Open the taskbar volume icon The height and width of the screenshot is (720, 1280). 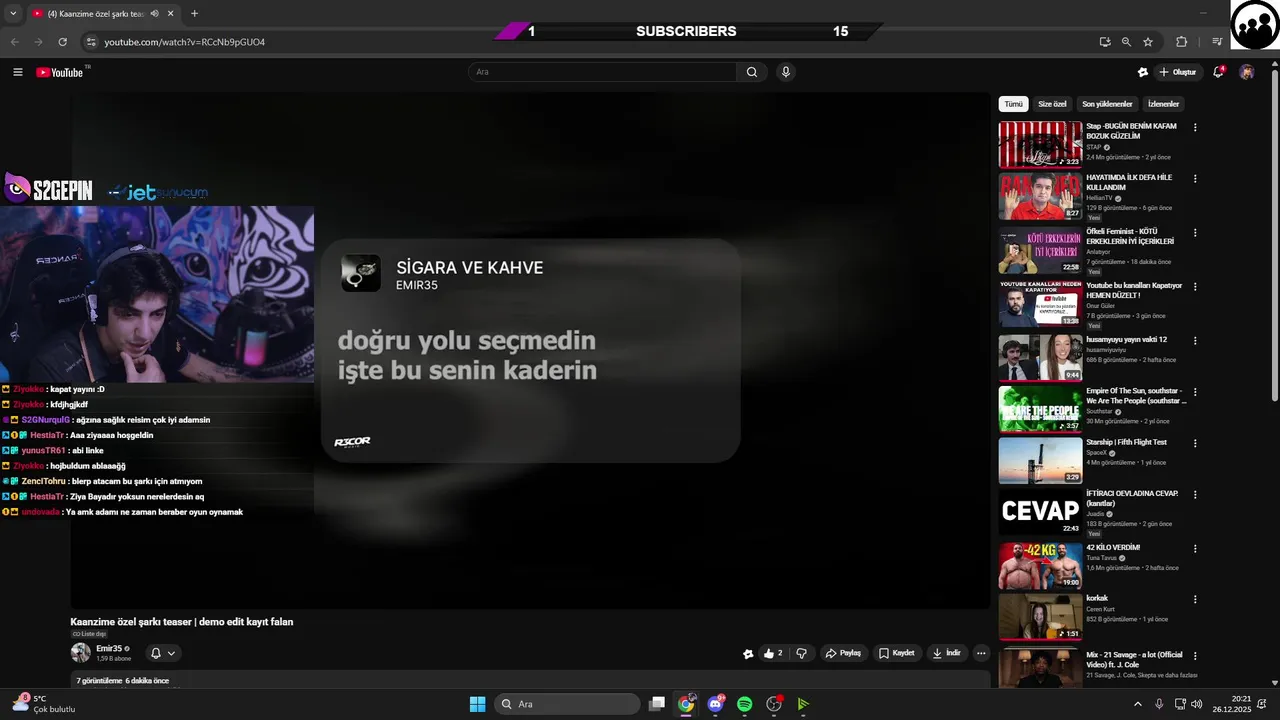1197,704
